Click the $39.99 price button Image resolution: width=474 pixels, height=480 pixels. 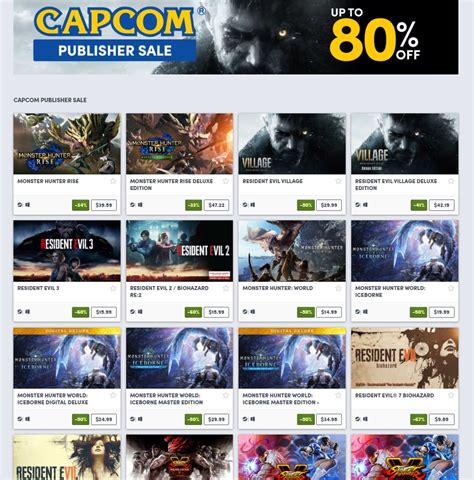point(104,205)
